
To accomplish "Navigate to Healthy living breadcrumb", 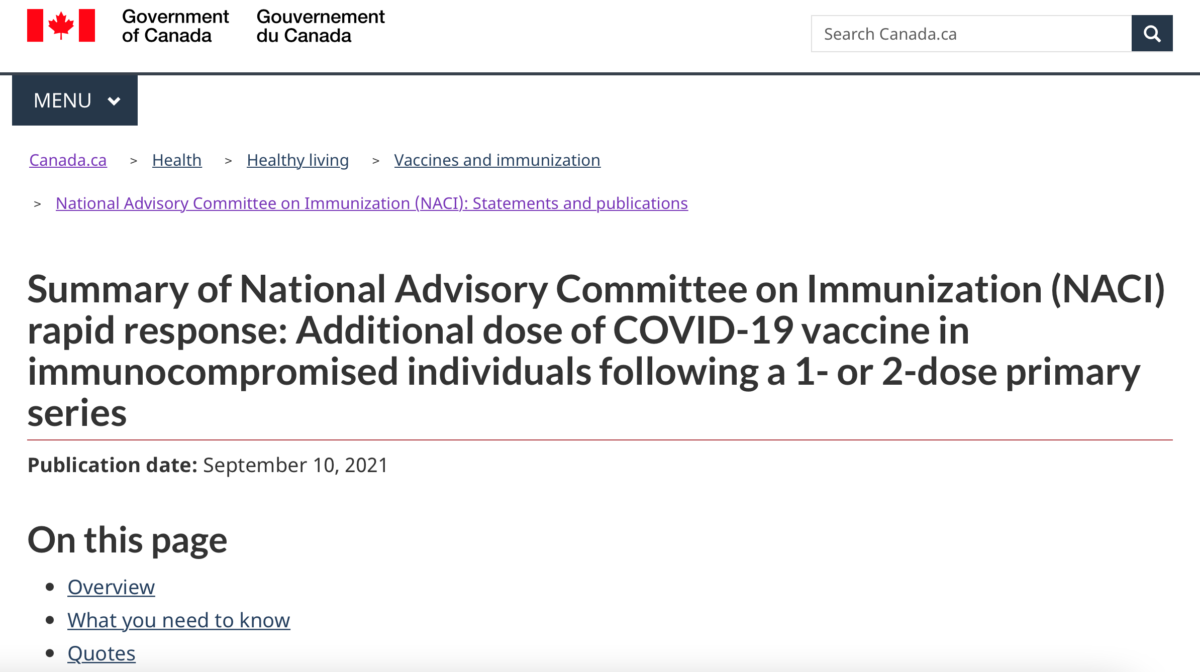I will [298, 160].
